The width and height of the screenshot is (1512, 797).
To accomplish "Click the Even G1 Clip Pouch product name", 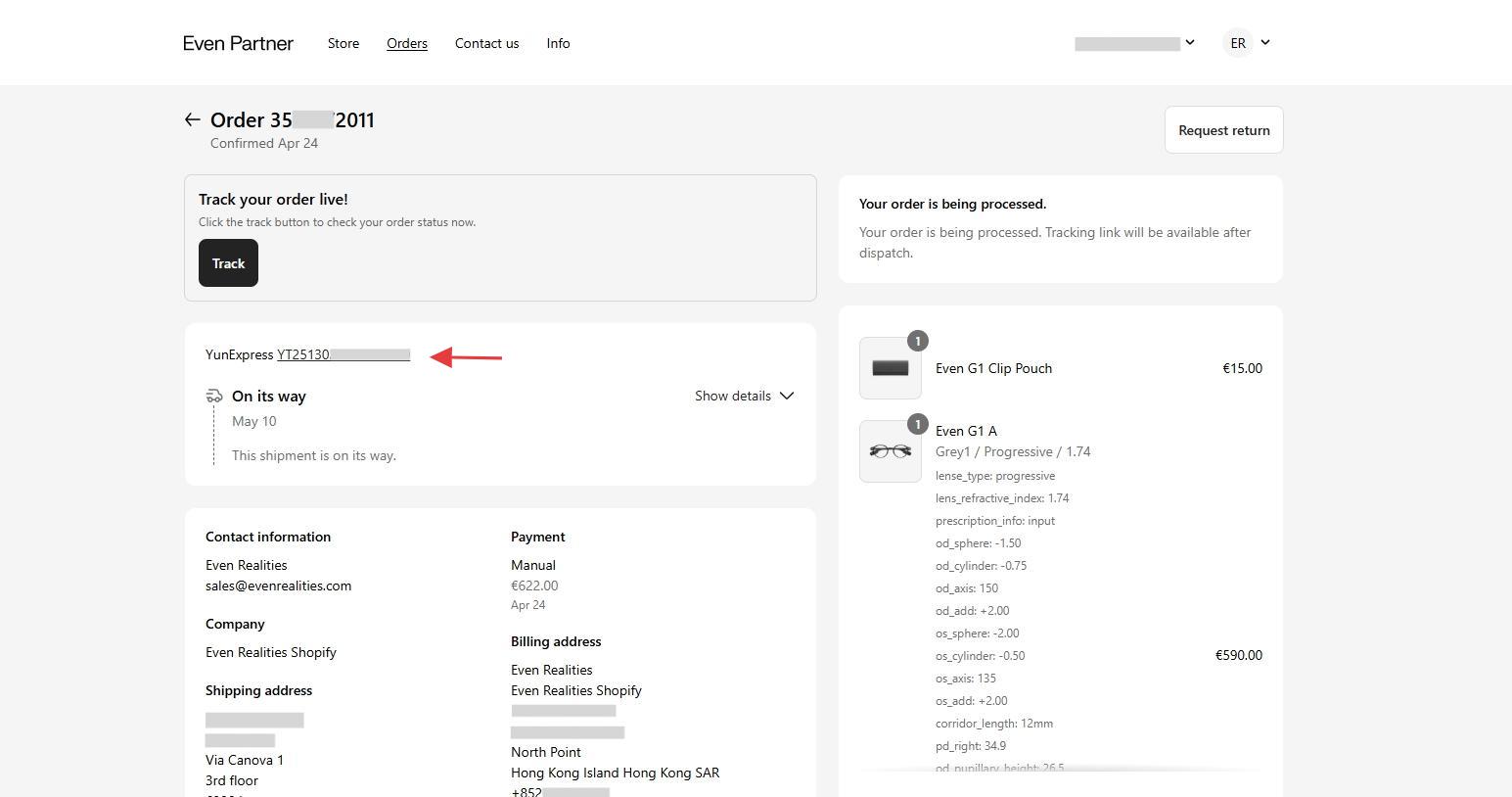I will (x=993, y=368).
